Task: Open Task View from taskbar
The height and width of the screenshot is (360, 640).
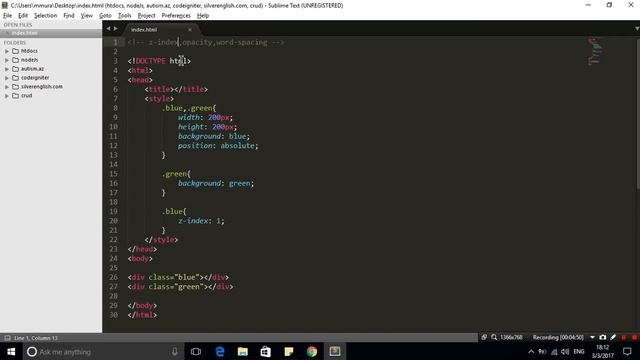Action: [x=196, y=351]
